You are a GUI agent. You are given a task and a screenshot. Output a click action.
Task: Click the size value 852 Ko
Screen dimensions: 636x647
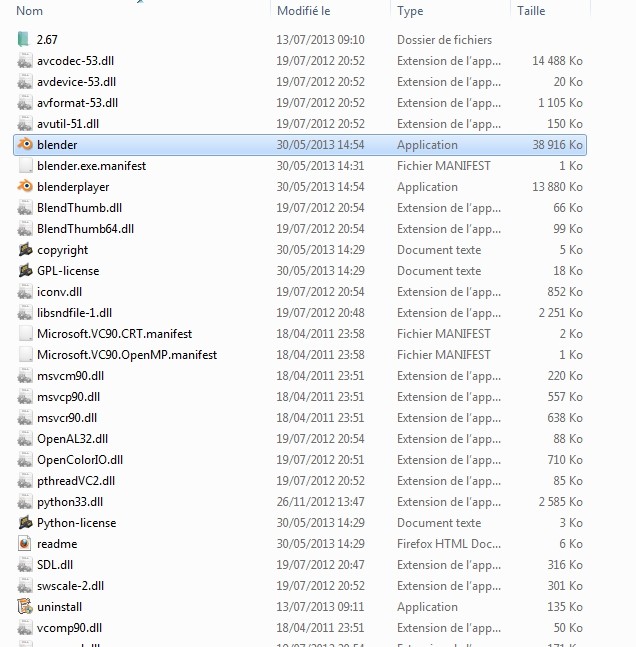(565, 292)
